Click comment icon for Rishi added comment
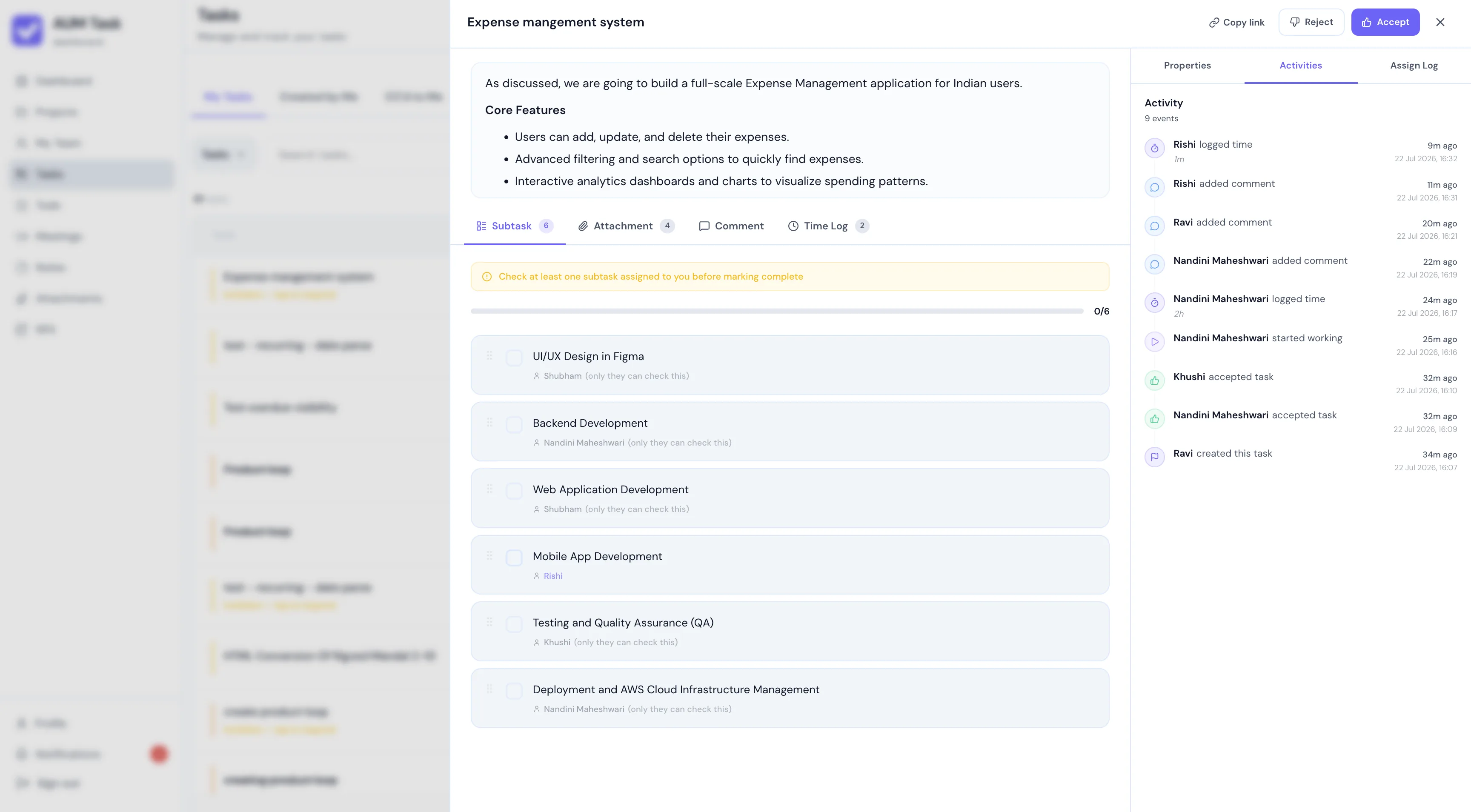 tap(1154, 187)
